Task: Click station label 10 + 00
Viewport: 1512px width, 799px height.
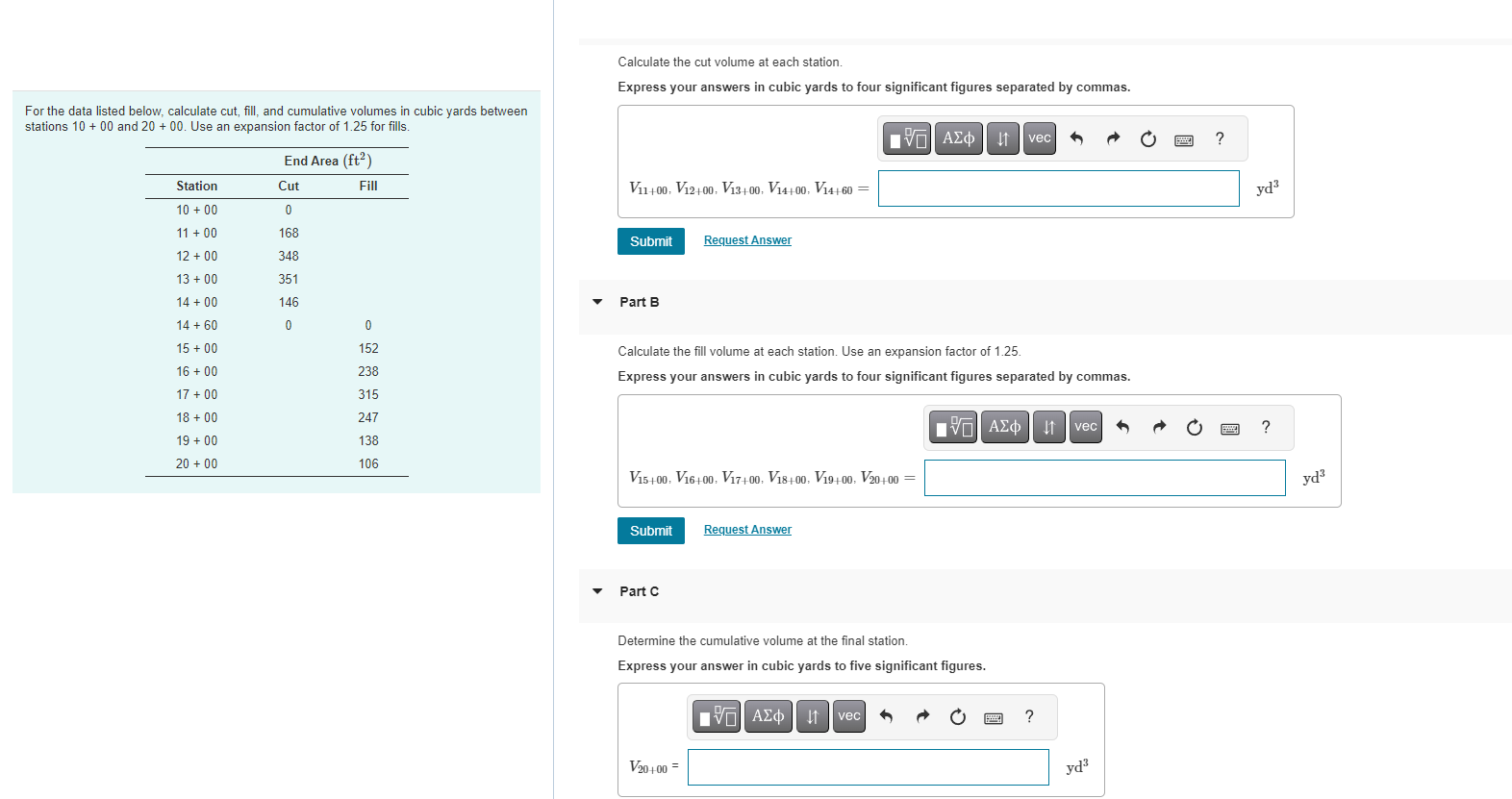Action: click(x=196, y=210)
